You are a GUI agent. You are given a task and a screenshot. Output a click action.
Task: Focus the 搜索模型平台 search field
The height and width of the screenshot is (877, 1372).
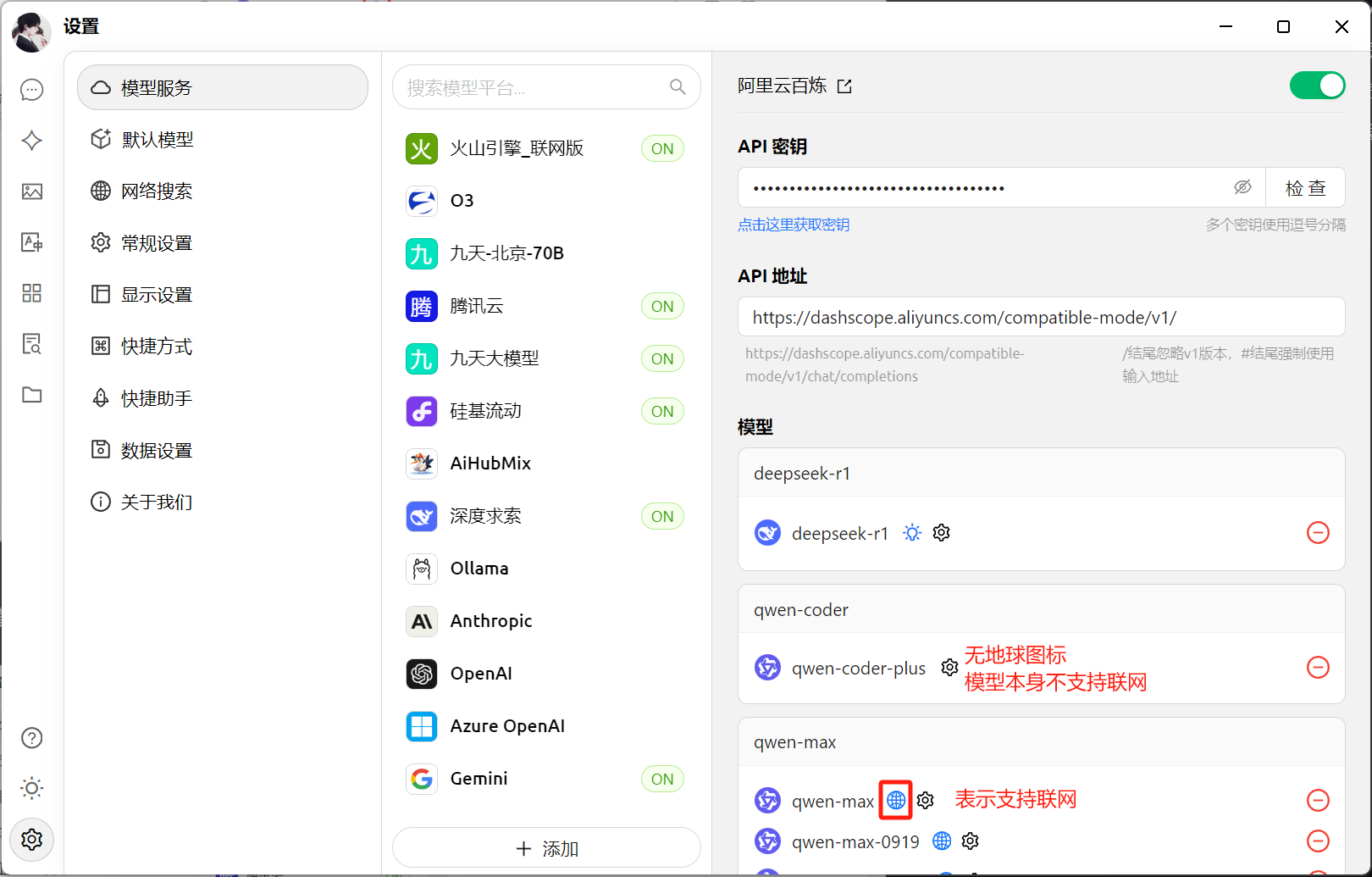point(534,88)
